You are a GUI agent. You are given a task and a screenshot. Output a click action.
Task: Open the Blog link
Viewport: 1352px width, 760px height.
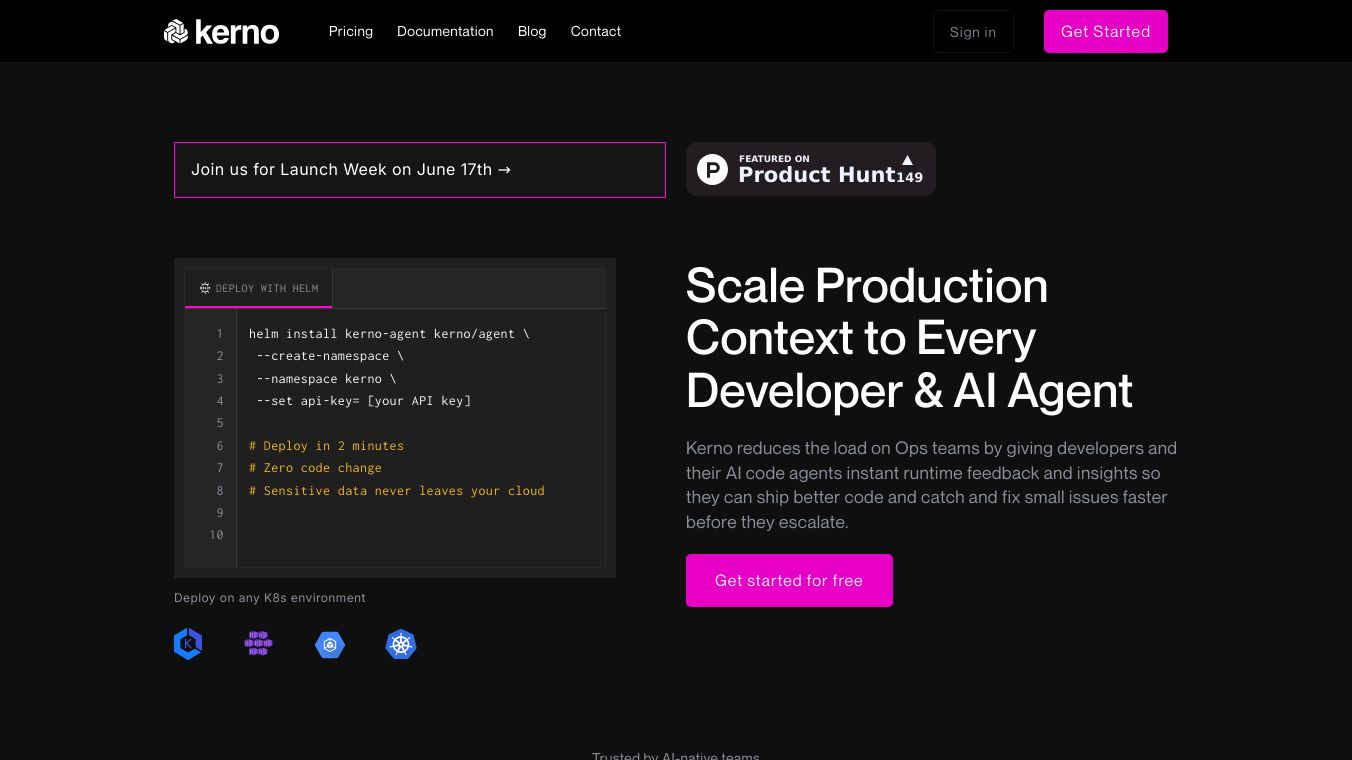coord(532,31)
